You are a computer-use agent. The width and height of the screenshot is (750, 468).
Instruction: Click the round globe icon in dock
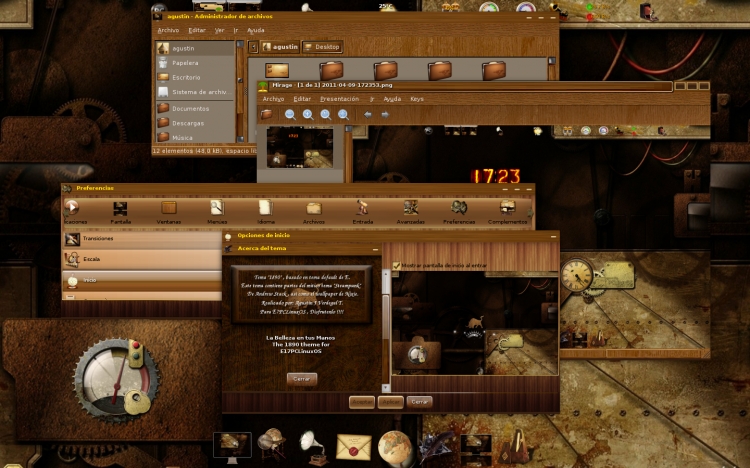pos(395,448)
